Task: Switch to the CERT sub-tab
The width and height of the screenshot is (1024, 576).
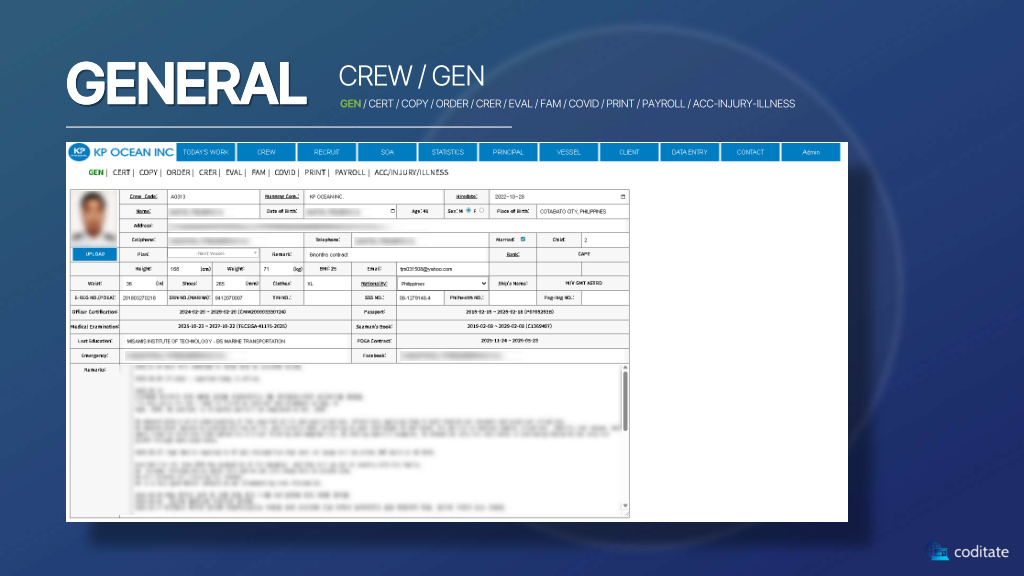Action: tap(121, 172)
